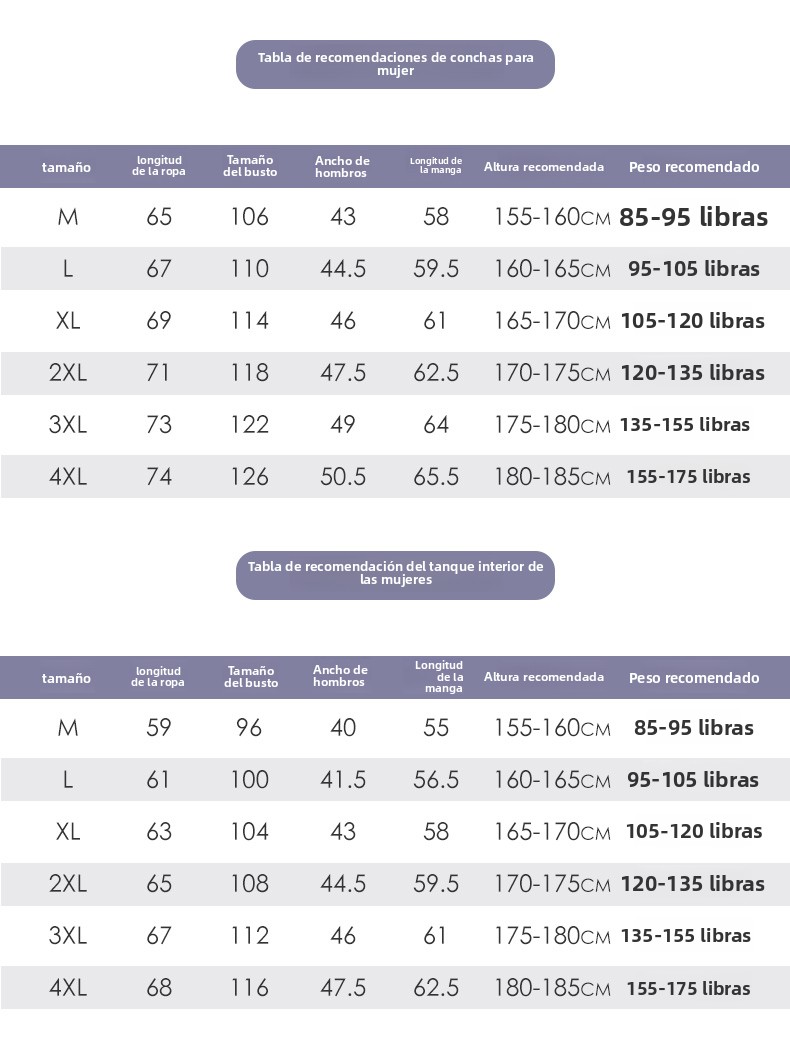This screenshot has height=1054, width=790.
Task: Click sleeve length 65.5 value
Action: (x=436, y=477)
